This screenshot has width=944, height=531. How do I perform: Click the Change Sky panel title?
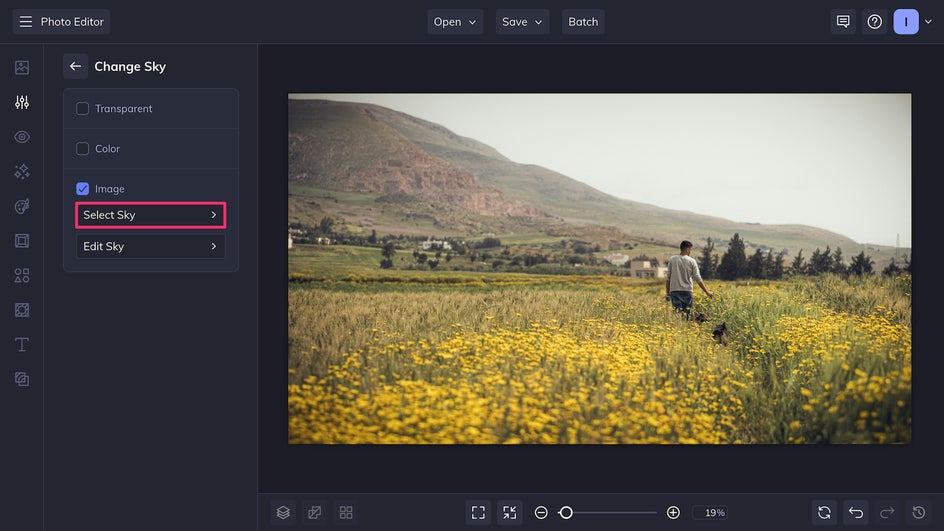(x=130, y=66)
